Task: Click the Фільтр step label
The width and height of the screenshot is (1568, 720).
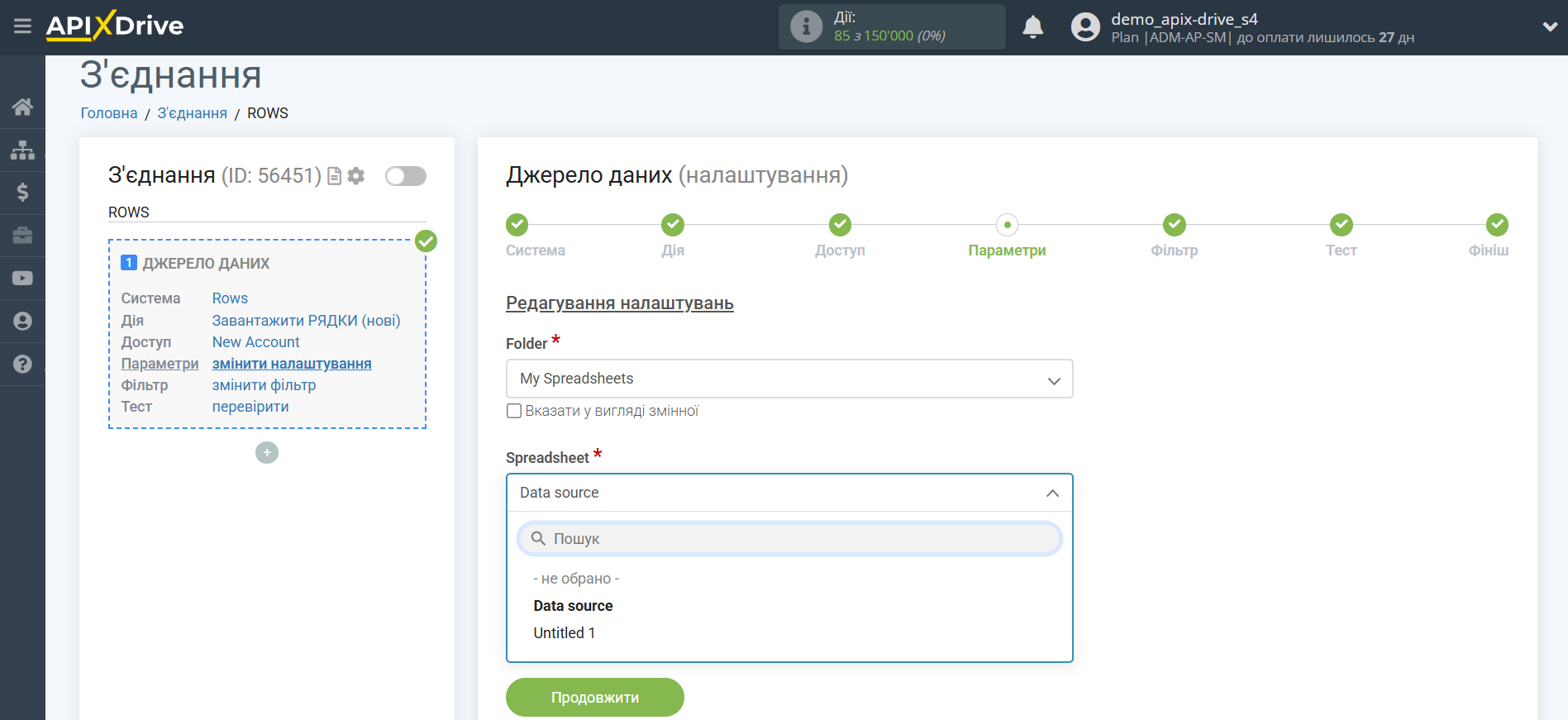Action: click(x=1174, y=250)
